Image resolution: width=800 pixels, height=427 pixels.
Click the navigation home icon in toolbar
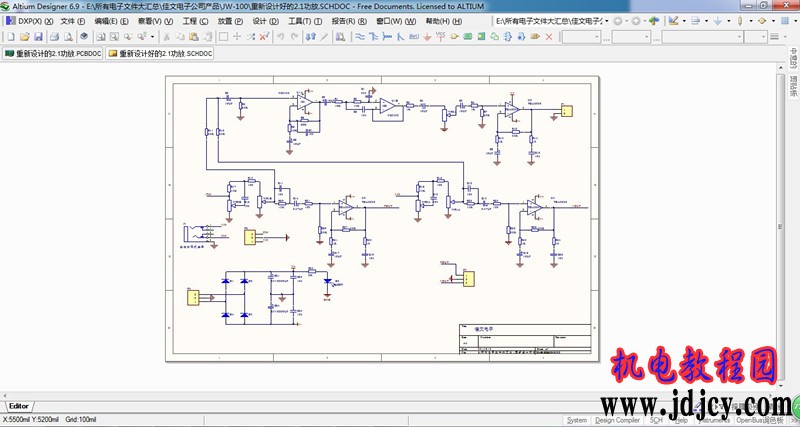click(x=654, y=21)
